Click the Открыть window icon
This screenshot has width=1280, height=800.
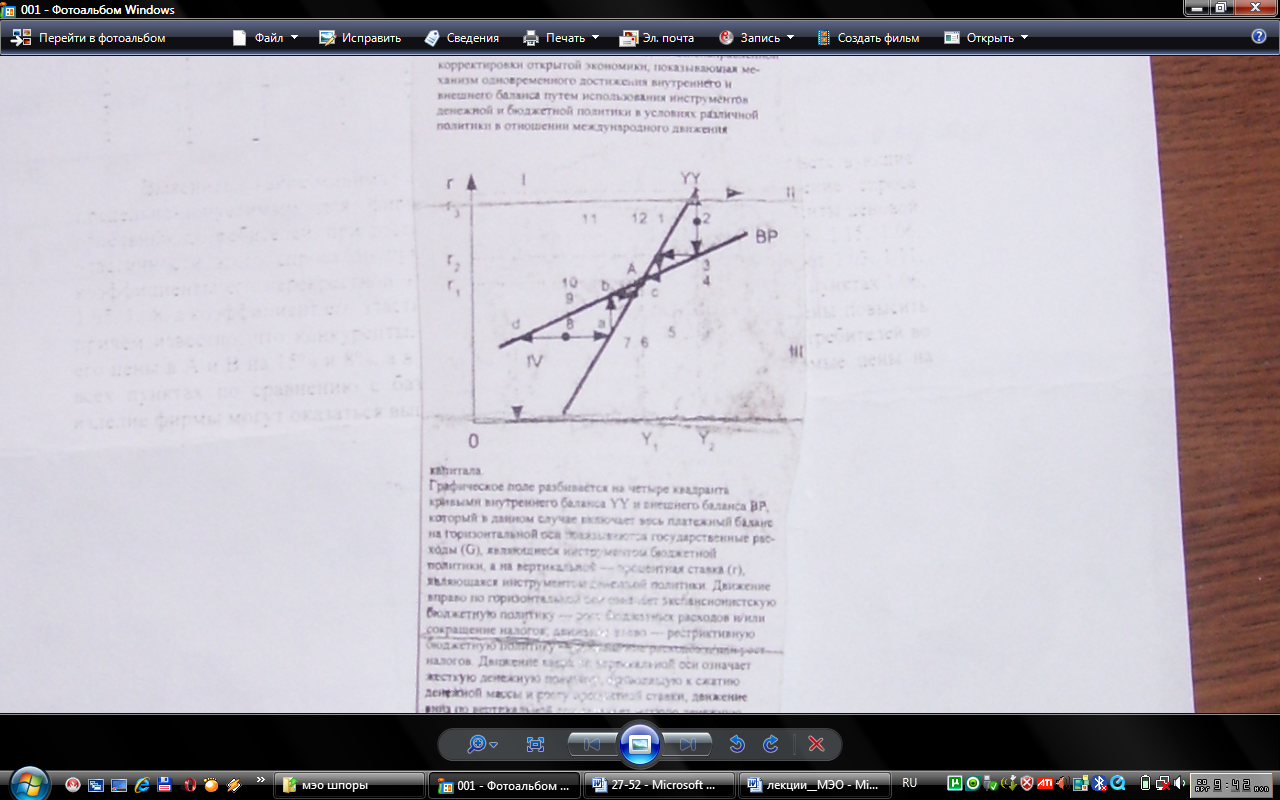pos(952,38)
